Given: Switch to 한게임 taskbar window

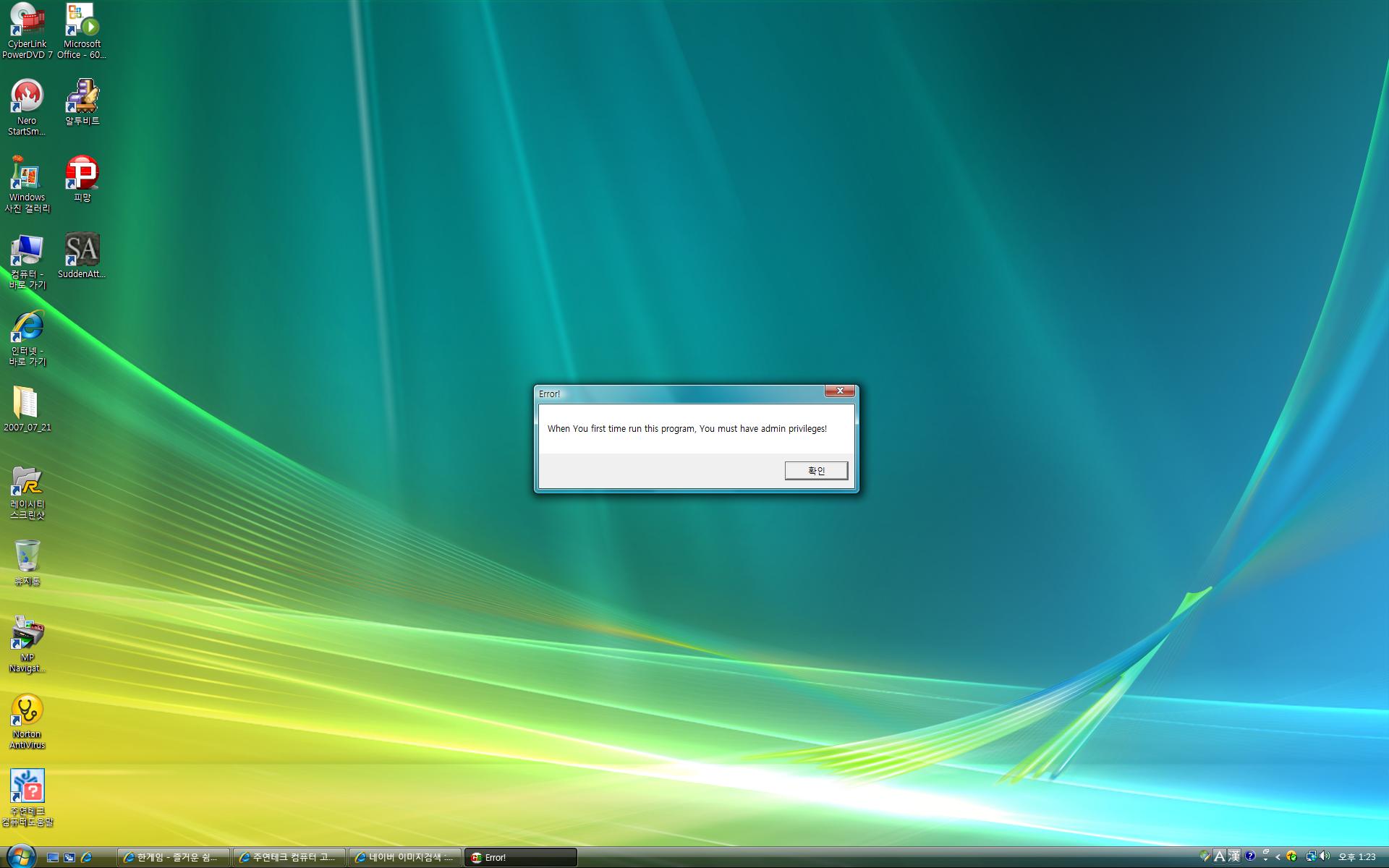Looking at the screenshot, I should pyautogui.click(x=174, y=857).
